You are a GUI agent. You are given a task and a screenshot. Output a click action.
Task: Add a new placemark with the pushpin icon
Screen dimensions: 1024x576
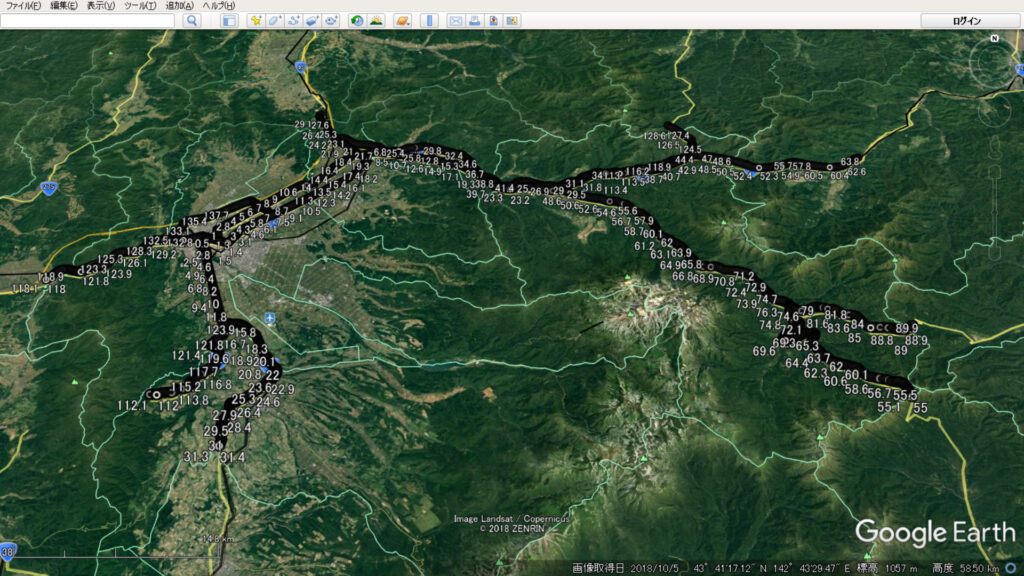point(255,21)
